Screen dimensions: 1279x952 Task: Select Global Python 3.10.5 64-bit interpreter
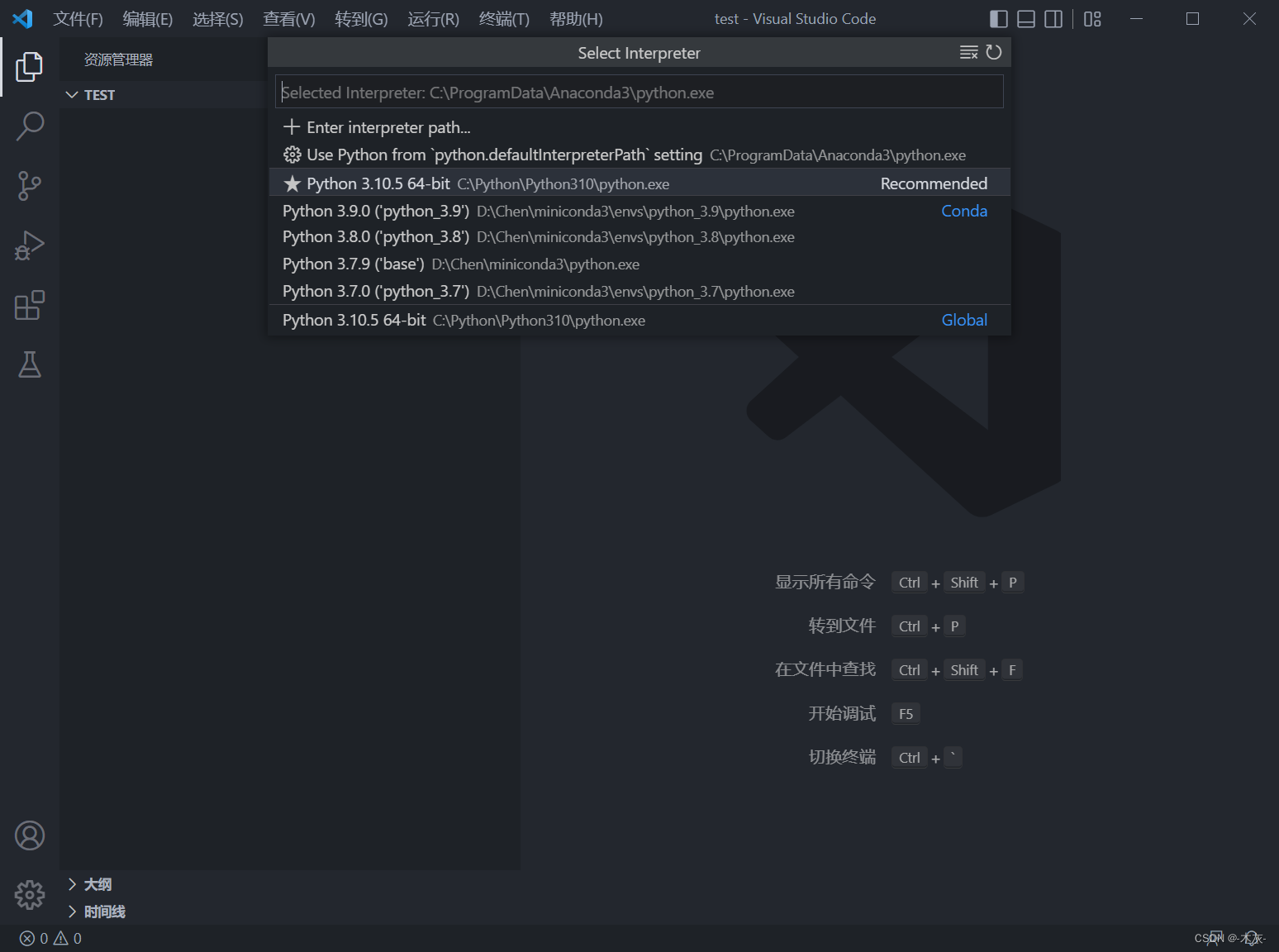pos(639,320)
